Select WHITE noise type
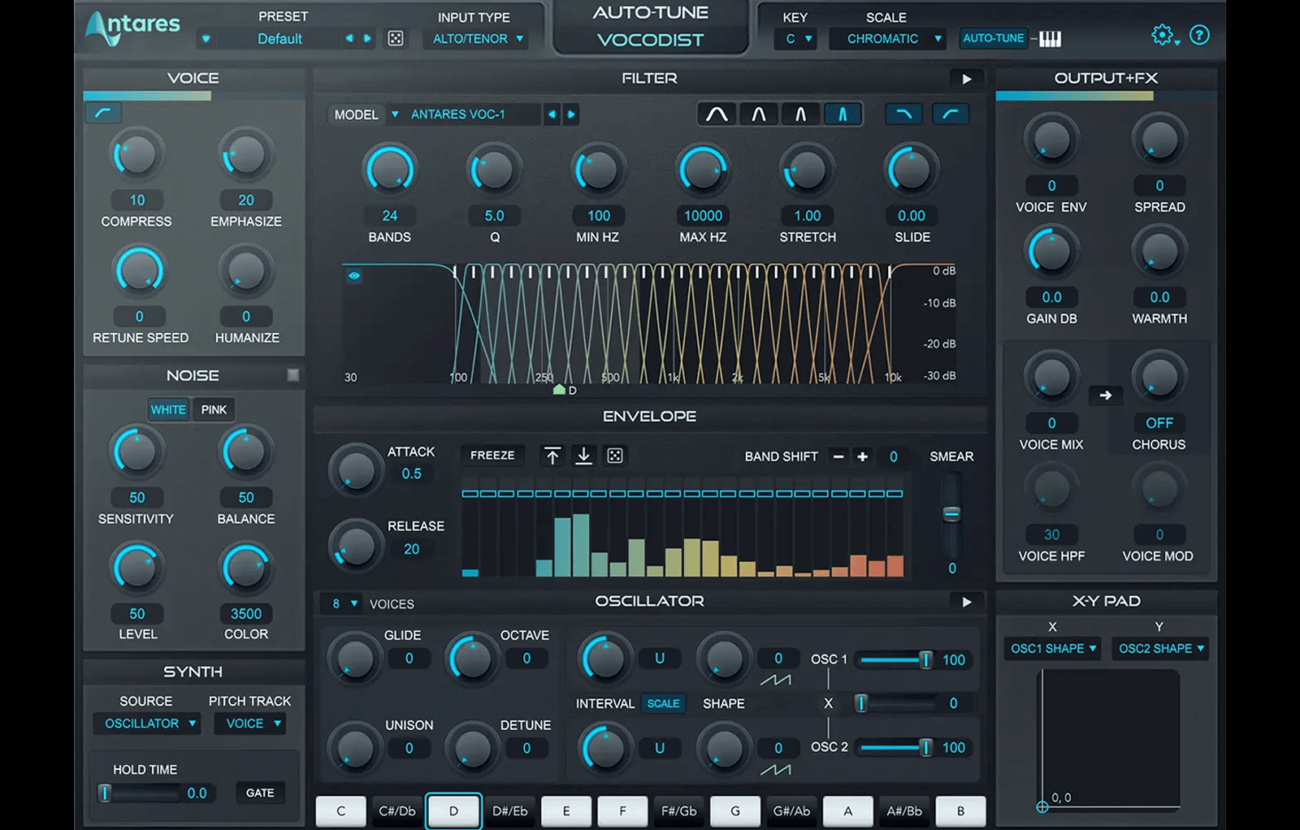The width and height of the screenshot is (1300, 830). click(x=168, y=410)
